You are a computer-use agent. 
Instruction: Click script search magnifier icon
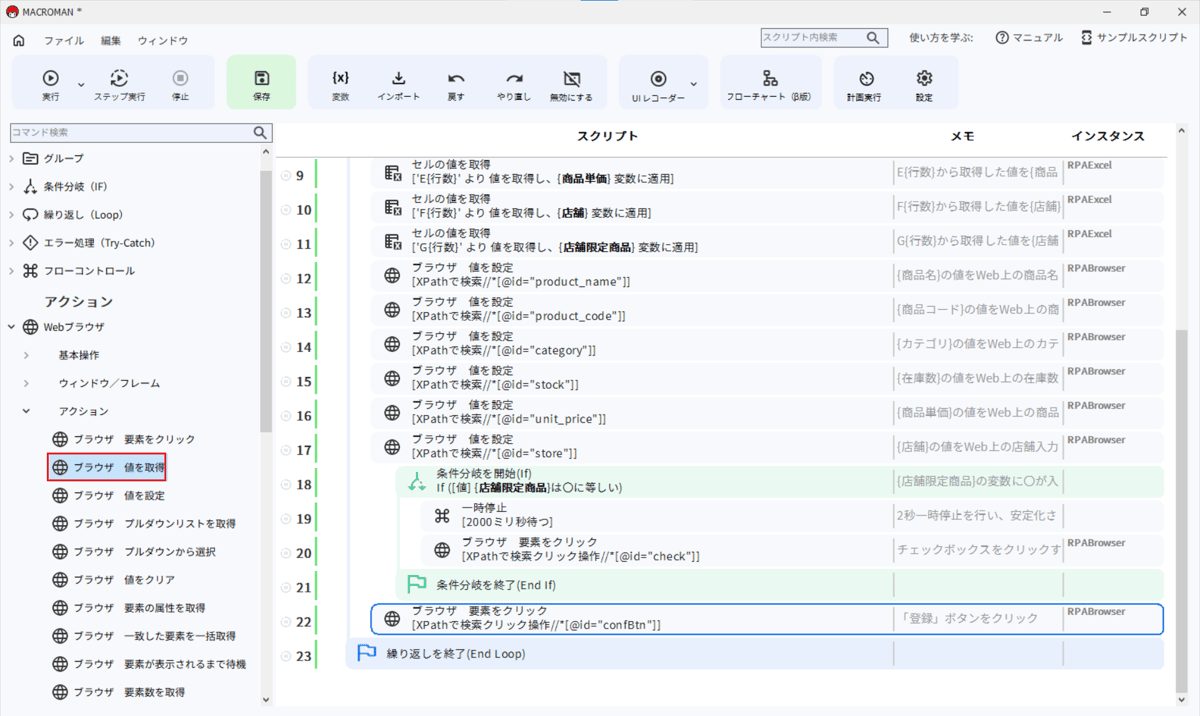coord(875,38)
